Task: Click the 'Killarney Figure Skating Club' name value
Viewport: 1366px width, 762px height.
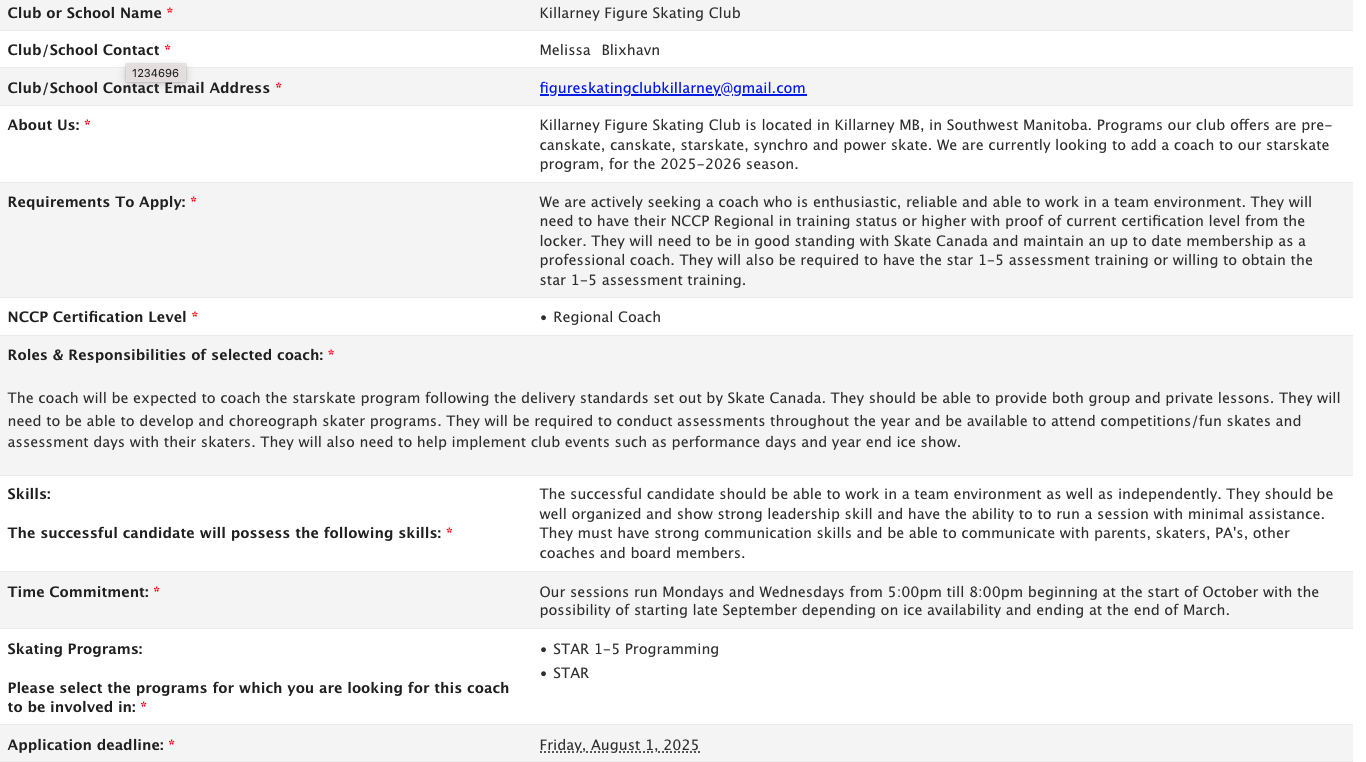Action: [639, 13]
